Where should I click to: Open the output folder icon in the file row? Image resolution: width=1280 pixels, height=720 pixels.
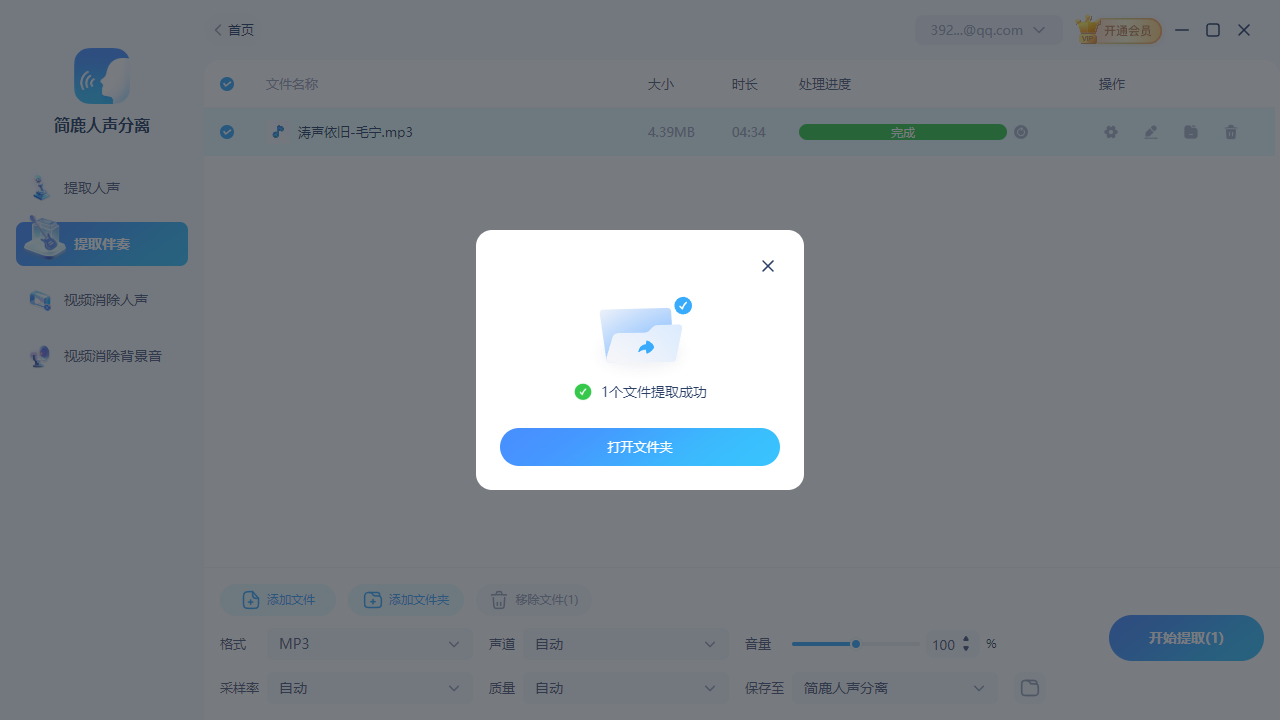pyautogui.click(x=1190, y=131)
